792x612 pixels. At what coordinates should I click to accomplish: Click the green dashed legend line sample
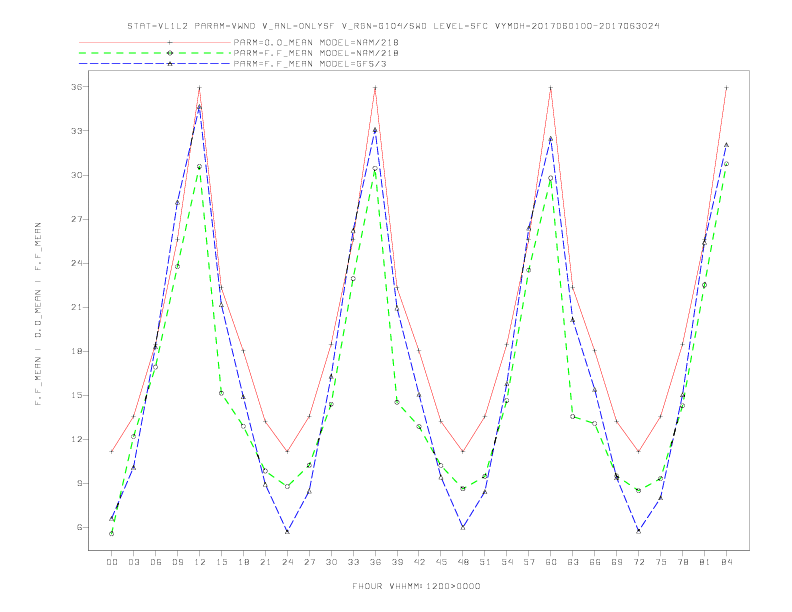tap(155, 53)
